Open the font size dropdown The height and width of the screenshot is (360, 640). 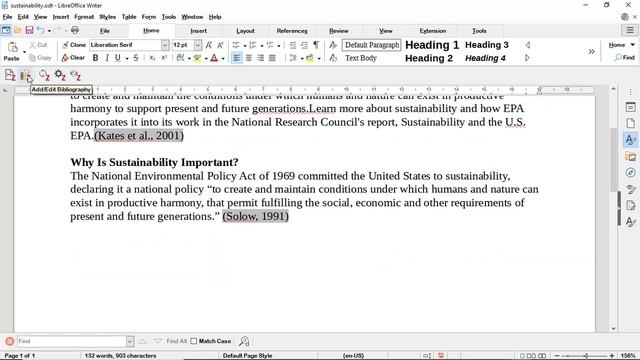(198, 45)
